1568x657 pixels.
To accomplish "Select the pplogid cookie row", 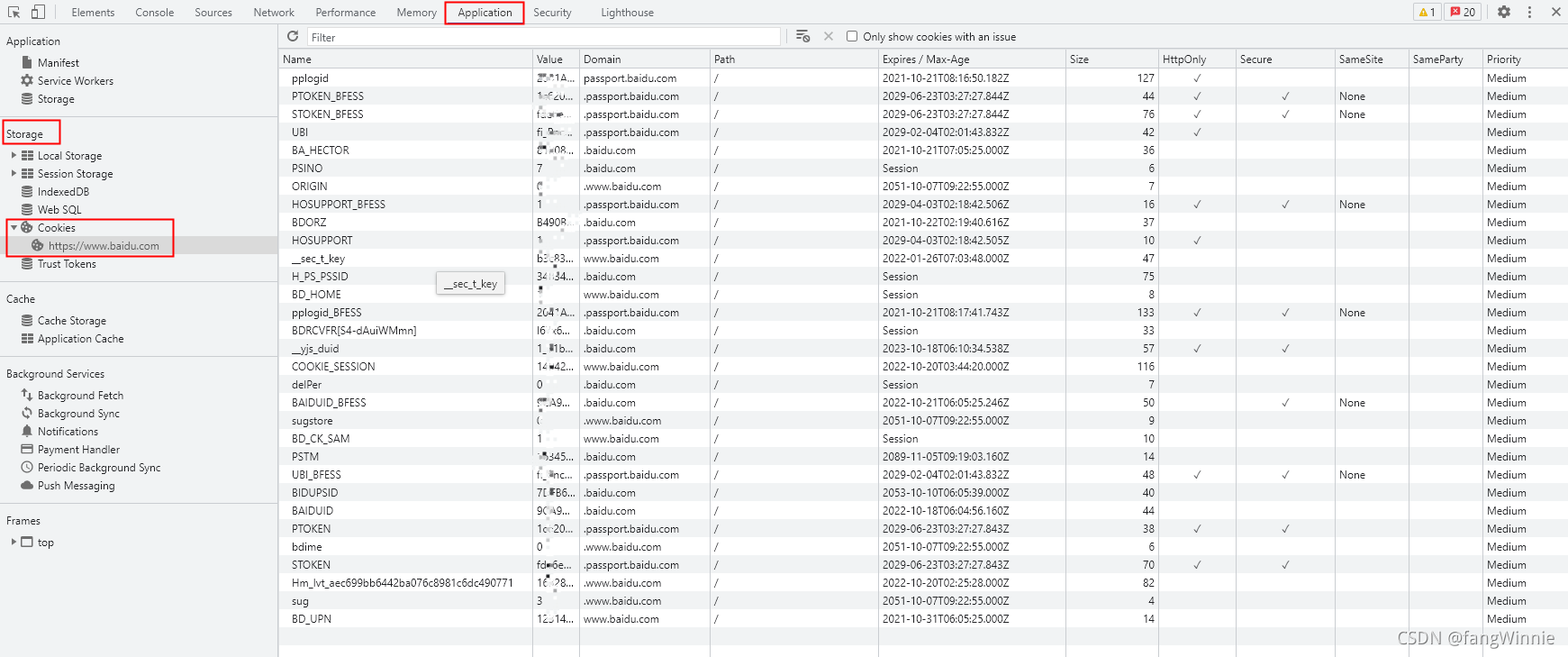I will 923,78.
